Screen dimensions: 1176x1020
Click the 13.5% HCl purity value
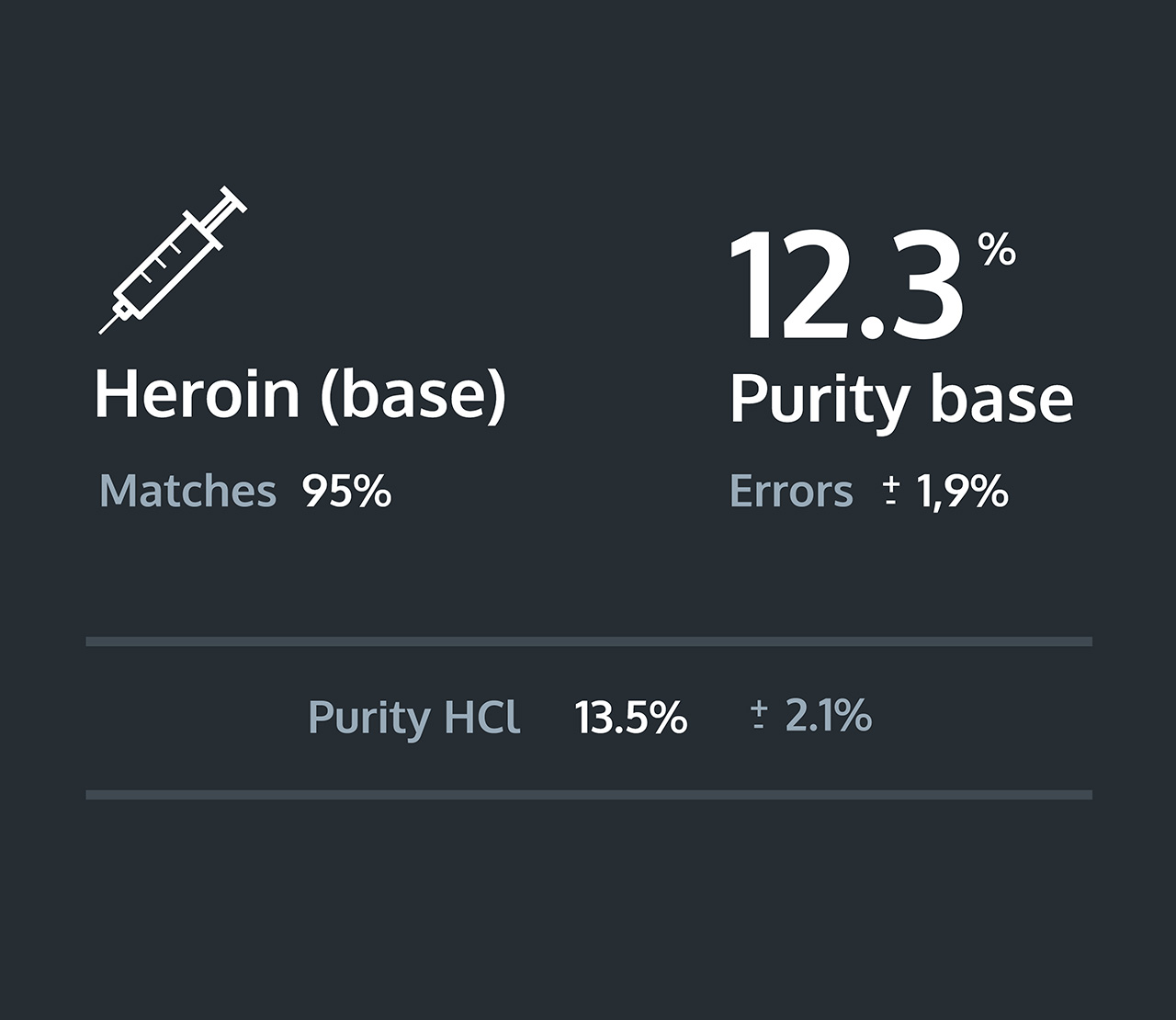(631, 717)
